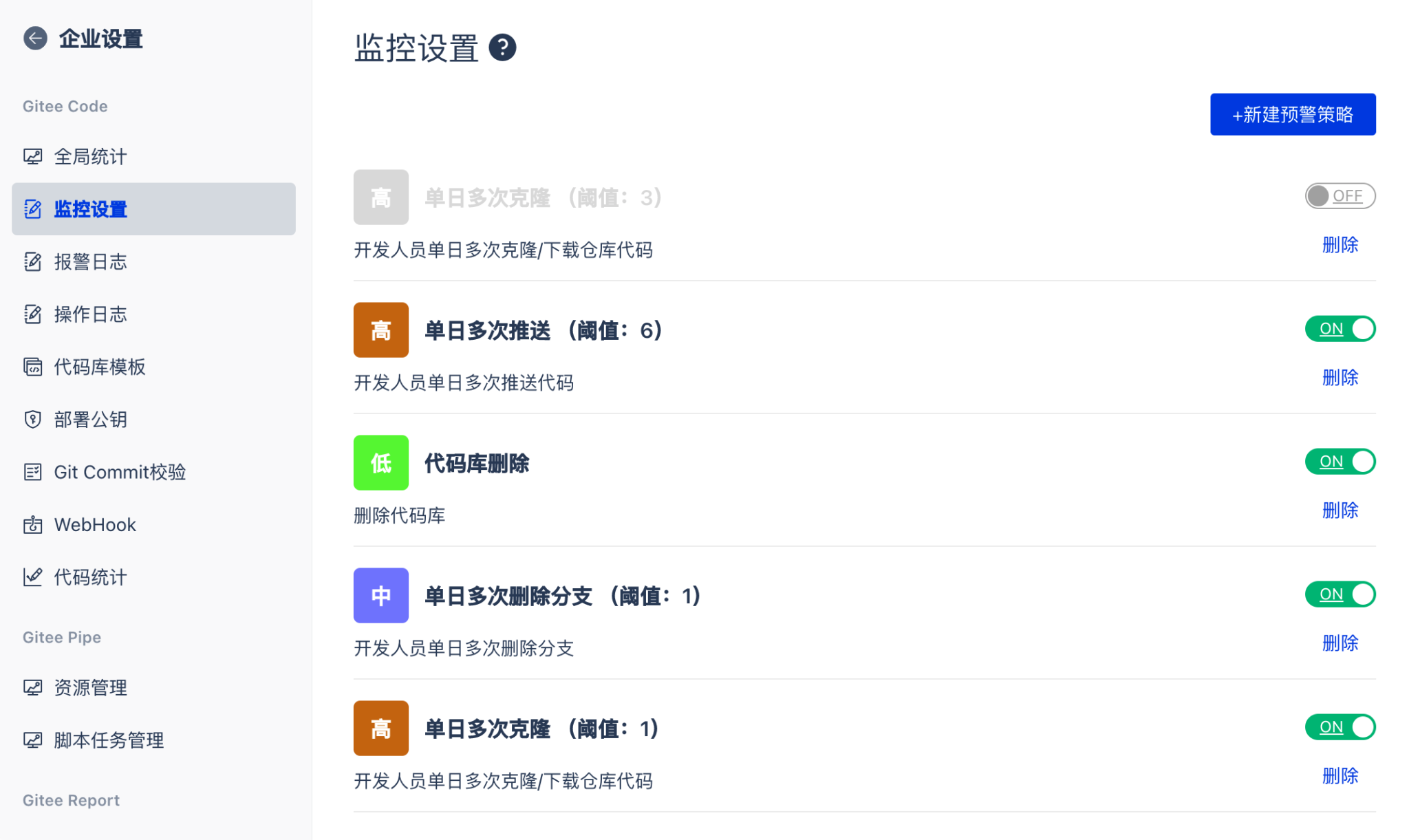Click the 全局统计 monitor icon
Viewport: 1409px width, 840px height.
pos(32,157)
